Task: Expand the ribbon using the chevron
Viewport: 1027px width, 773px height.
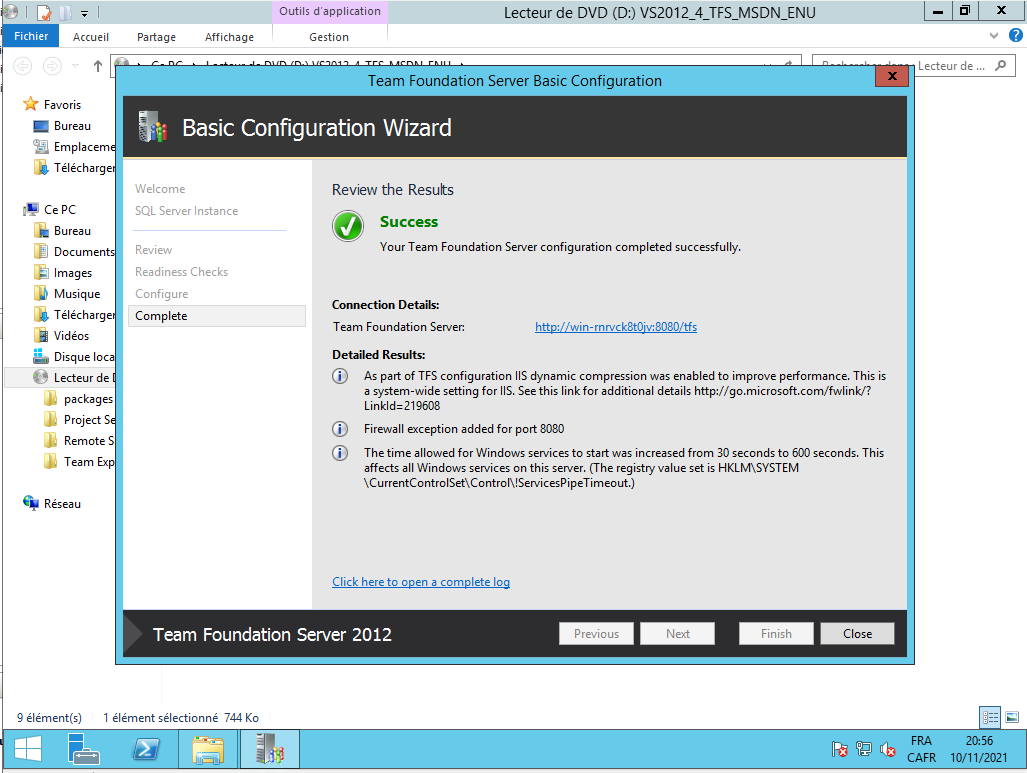Action: (x=993, y=36)
